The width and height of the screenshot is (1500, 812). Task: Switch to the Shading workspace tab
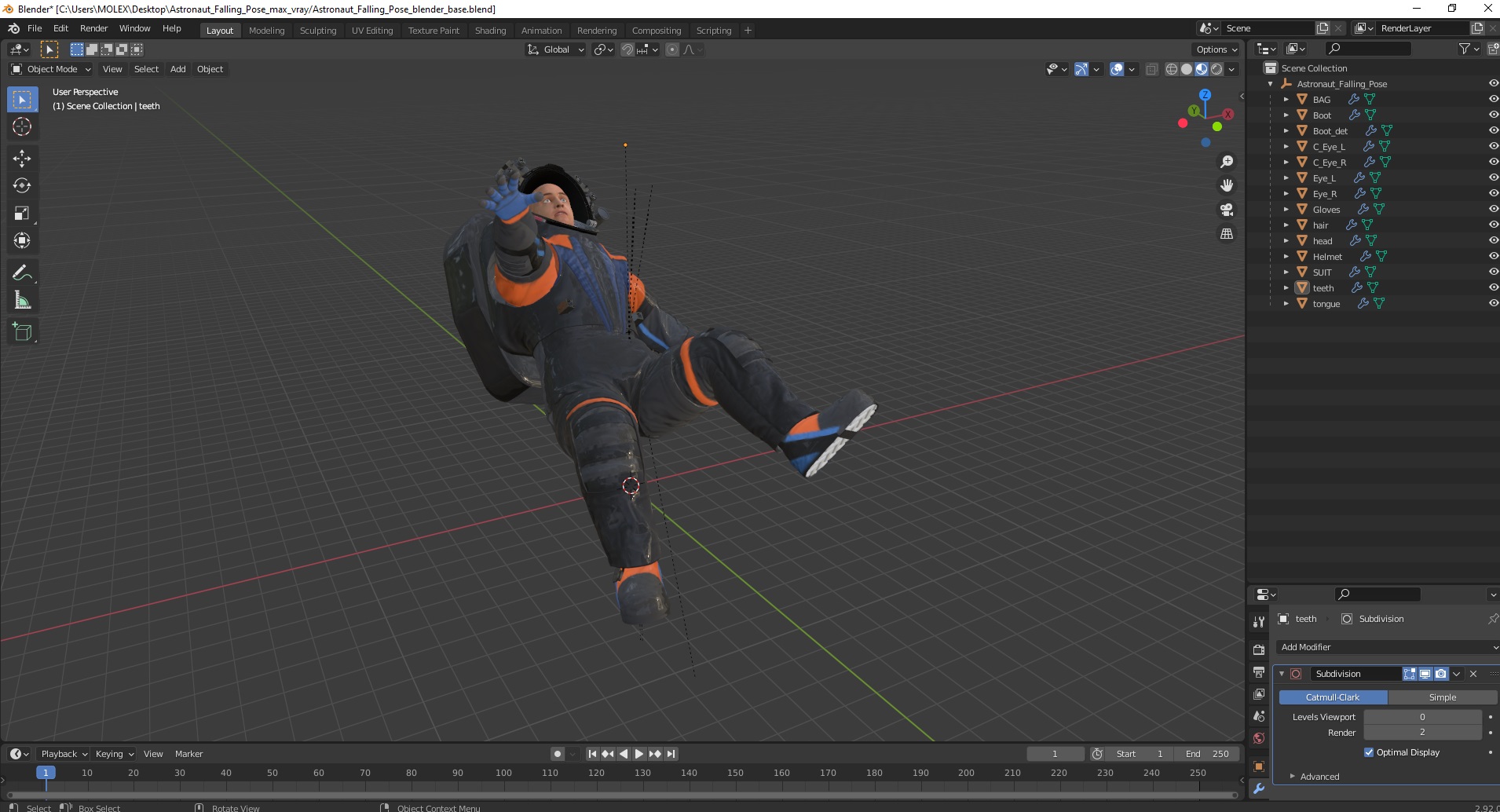click(490, 31)
